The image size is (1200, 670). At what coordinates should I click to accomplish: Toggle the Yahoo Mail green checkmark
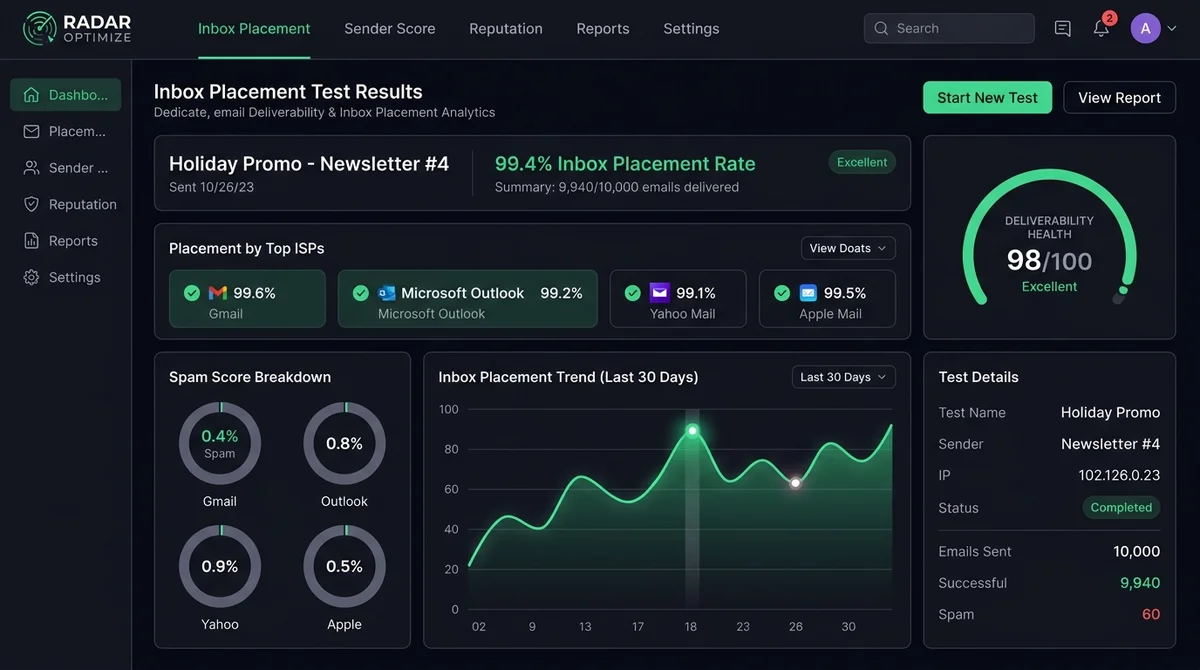tap(632, 293)
